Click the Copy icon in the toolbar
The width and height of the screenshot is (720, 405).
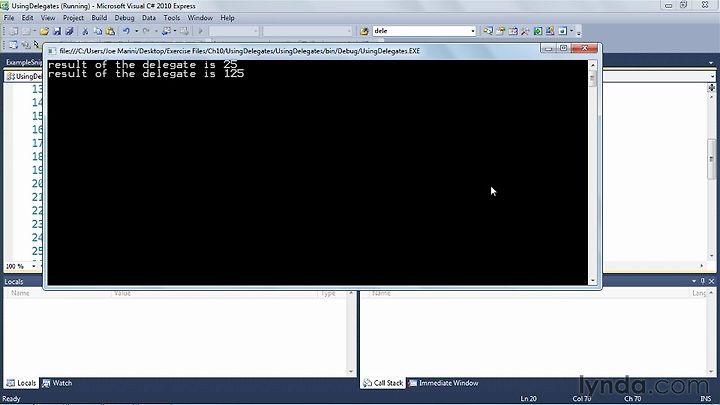pos(98,31)
